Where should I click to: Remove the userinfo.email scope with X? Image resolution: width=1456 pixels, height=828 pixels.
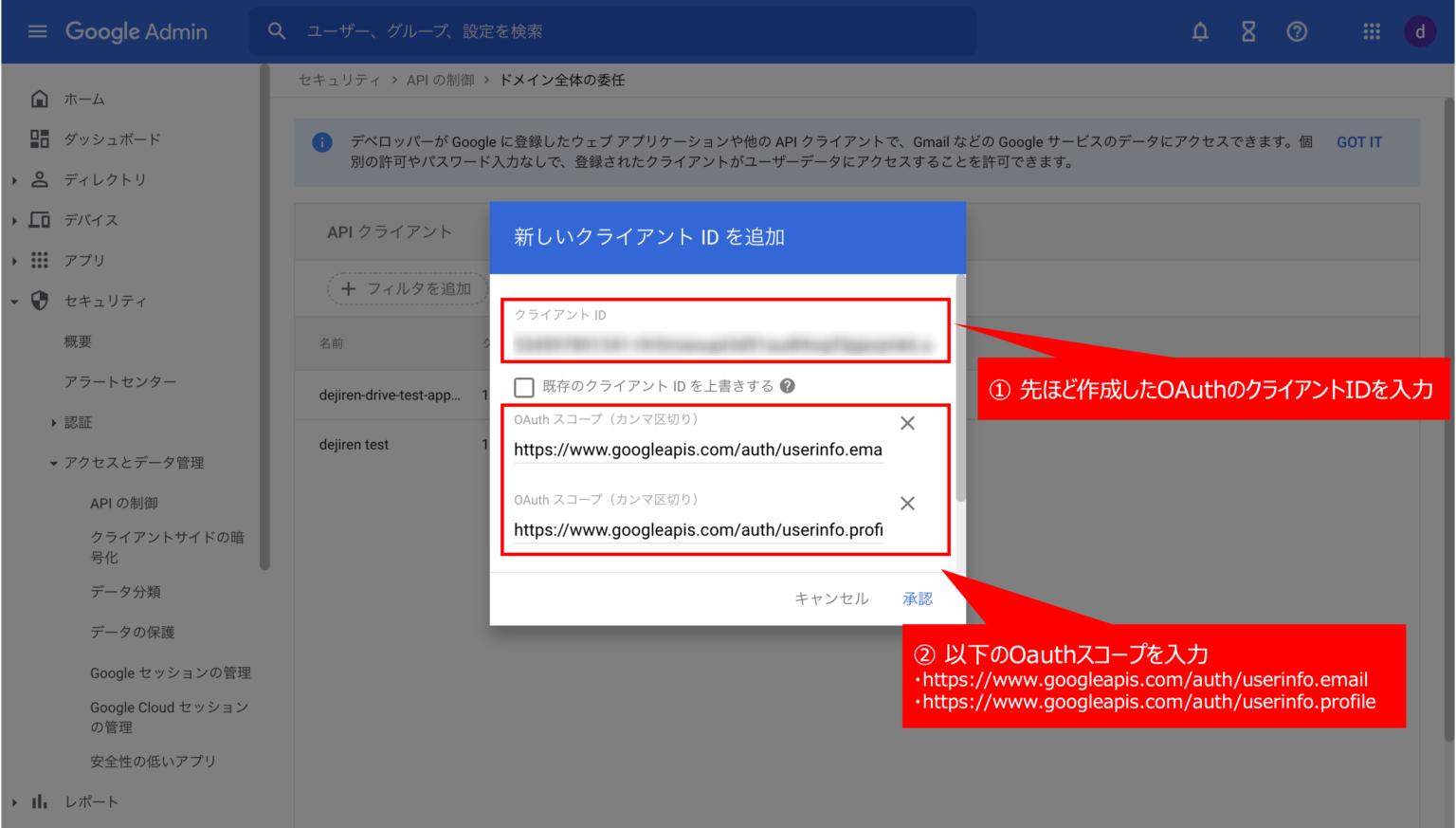tap(907, 423)
